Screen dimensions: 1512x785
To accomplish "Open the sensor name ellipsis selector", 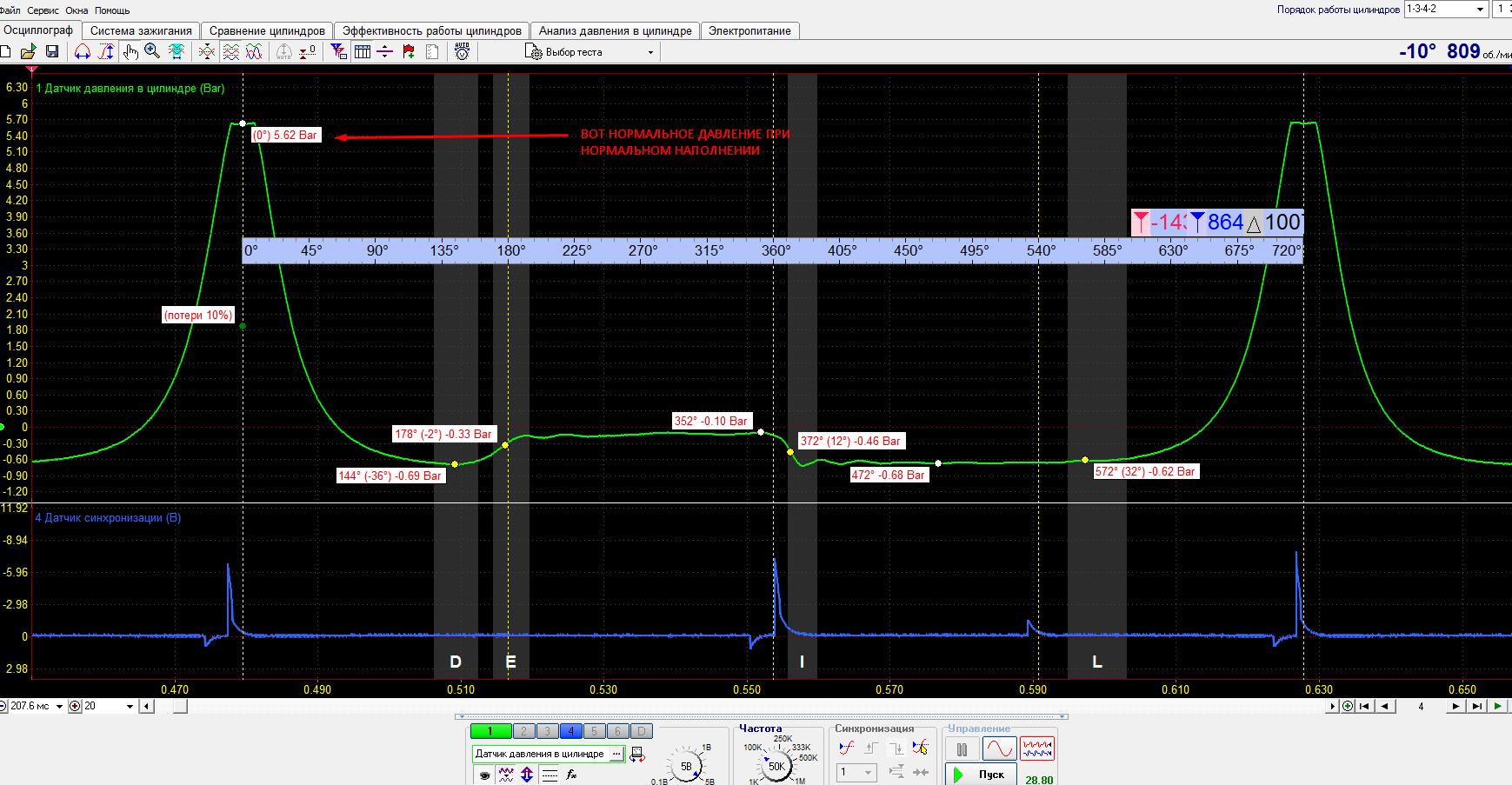I will 617,754.
